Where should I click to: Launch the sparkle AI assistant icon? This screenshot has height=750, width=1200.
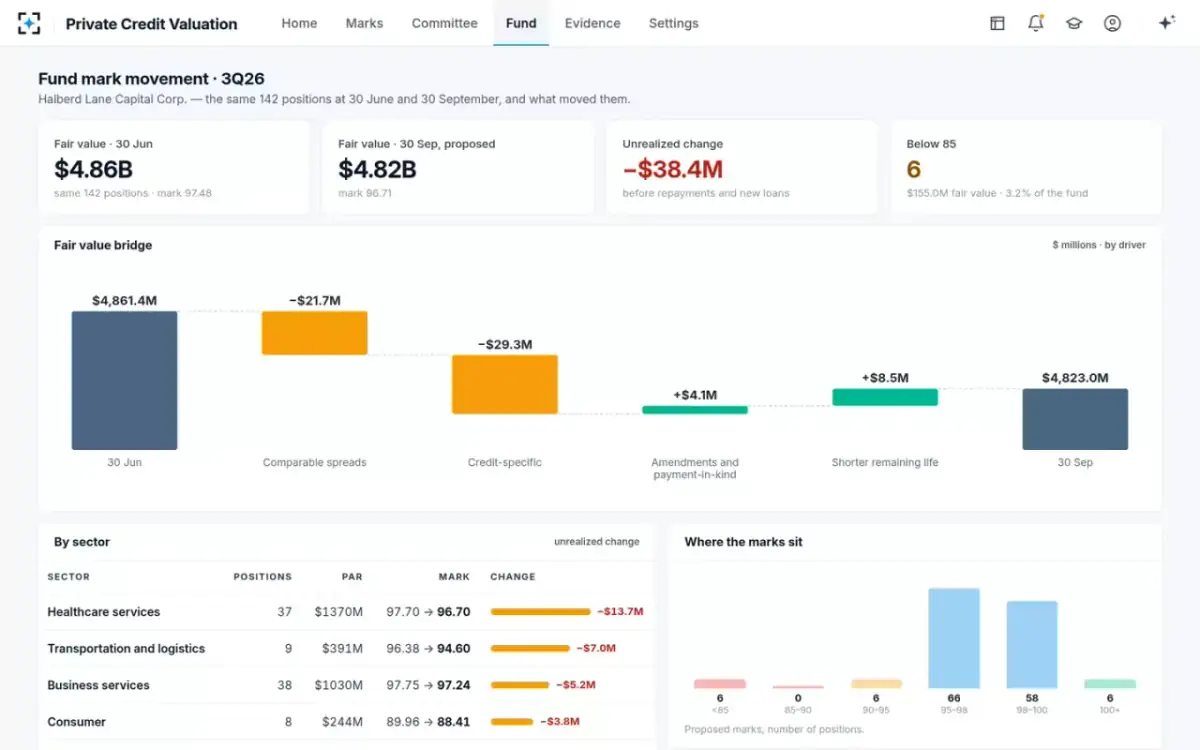[1166, 23]
